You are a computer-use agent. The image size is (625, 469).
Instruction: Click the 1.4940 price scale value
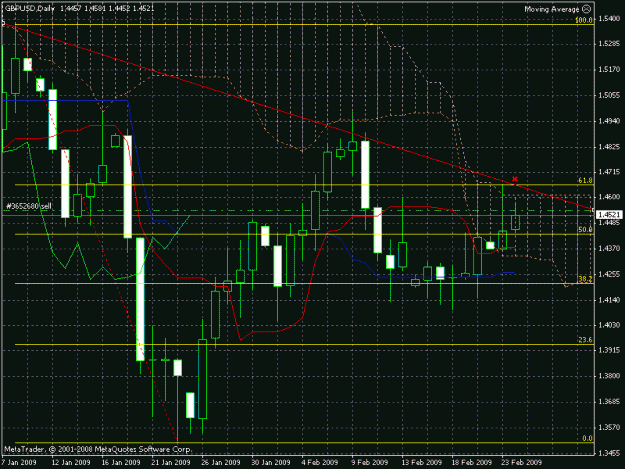[609, 121]
